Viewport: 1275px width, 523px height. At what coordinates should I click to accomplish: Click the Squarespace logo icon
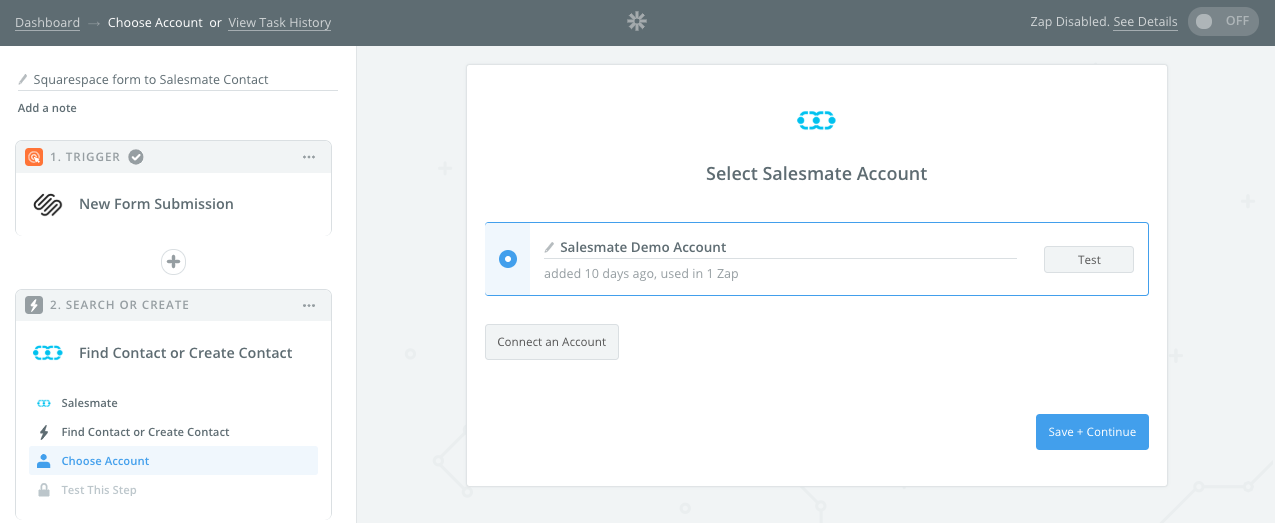pos(48,204)
